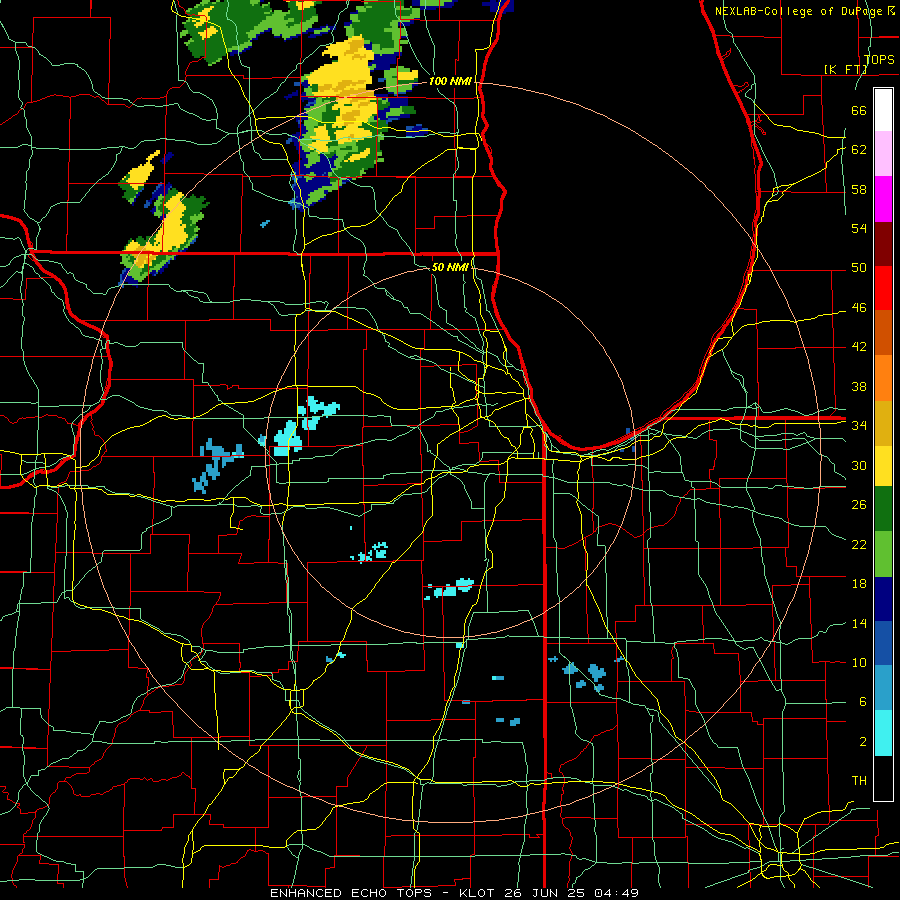Click the legend value '42'
900x900 pixels.
[859, 347]
